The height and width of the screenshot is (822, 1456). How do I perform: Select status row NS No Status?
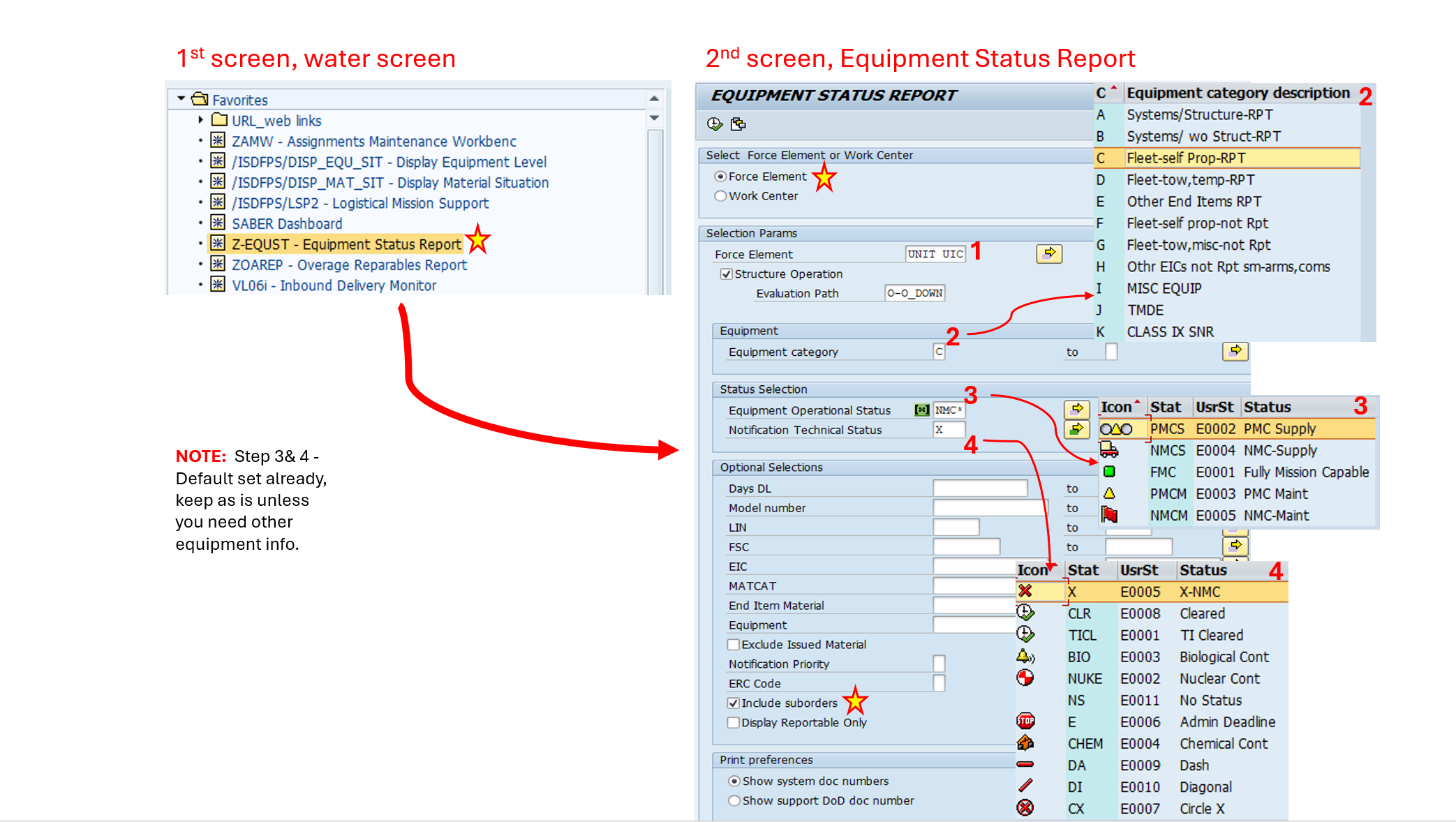pos(1152,700)
